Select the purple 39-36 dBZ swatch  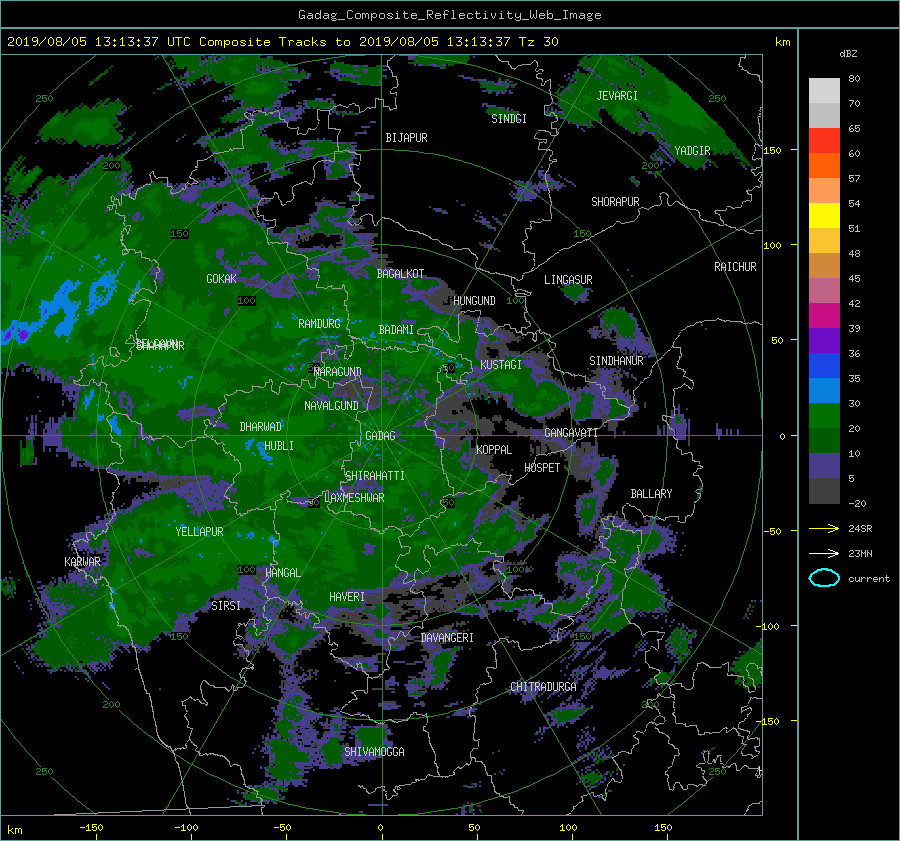(x=824, y=340)
